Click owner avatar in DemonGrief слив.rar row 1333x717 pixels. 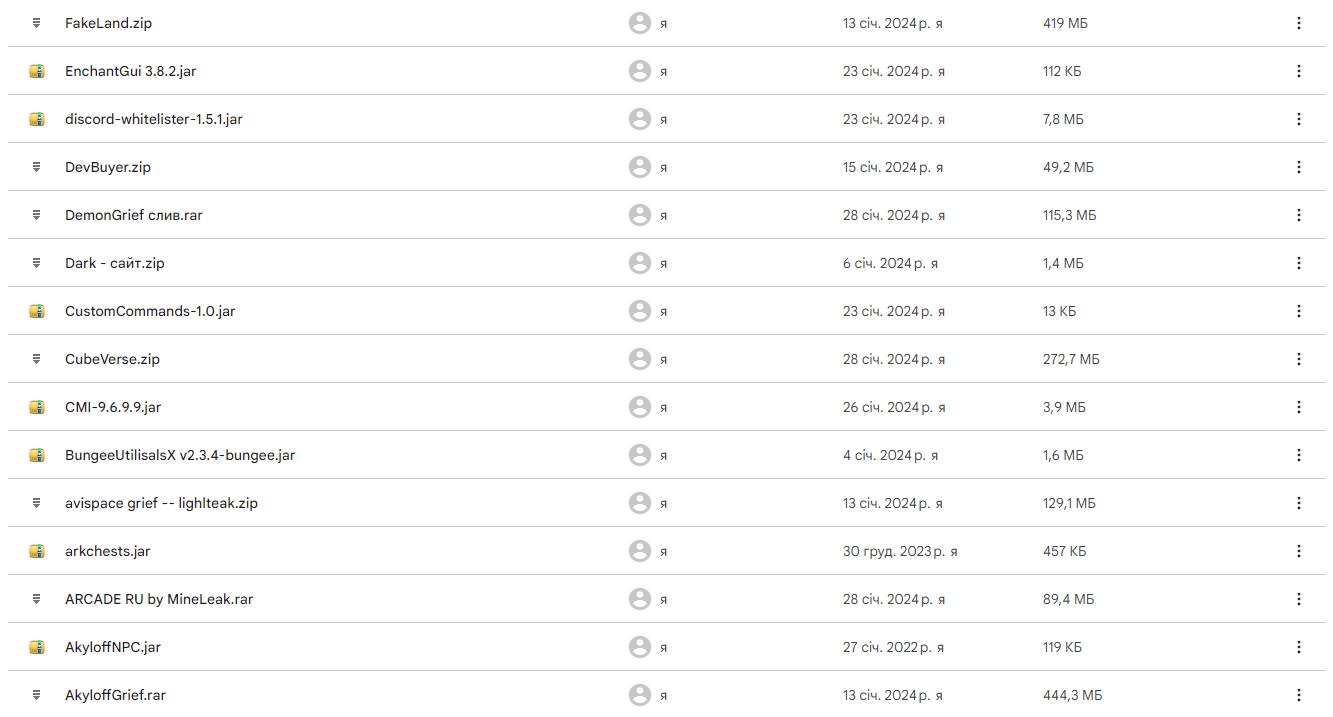640,215
